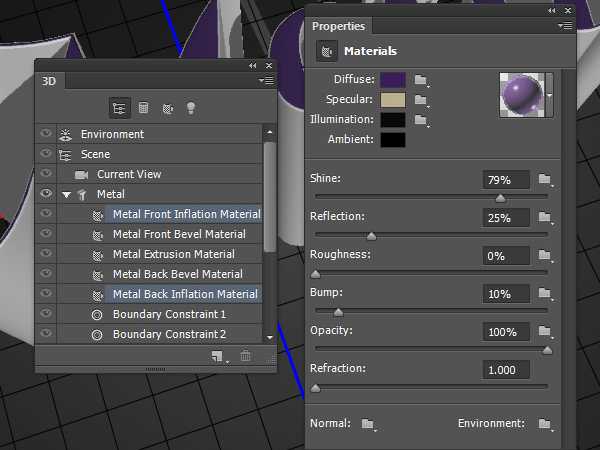
Task: Filter 3D panel by meshes
Action: point(143,108)
